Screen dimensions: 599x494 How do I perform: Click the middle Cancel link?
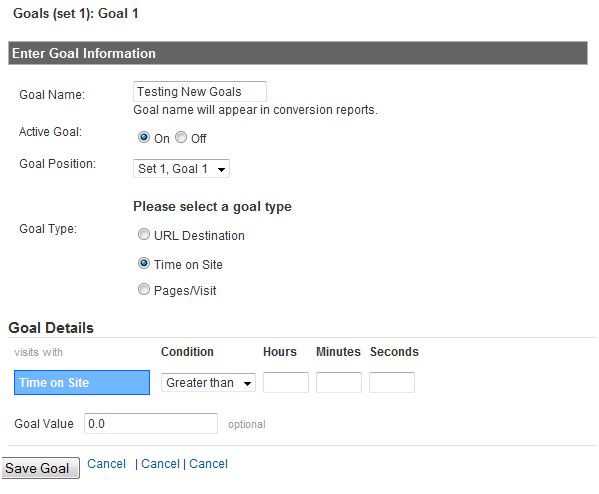tap(160, 464)
